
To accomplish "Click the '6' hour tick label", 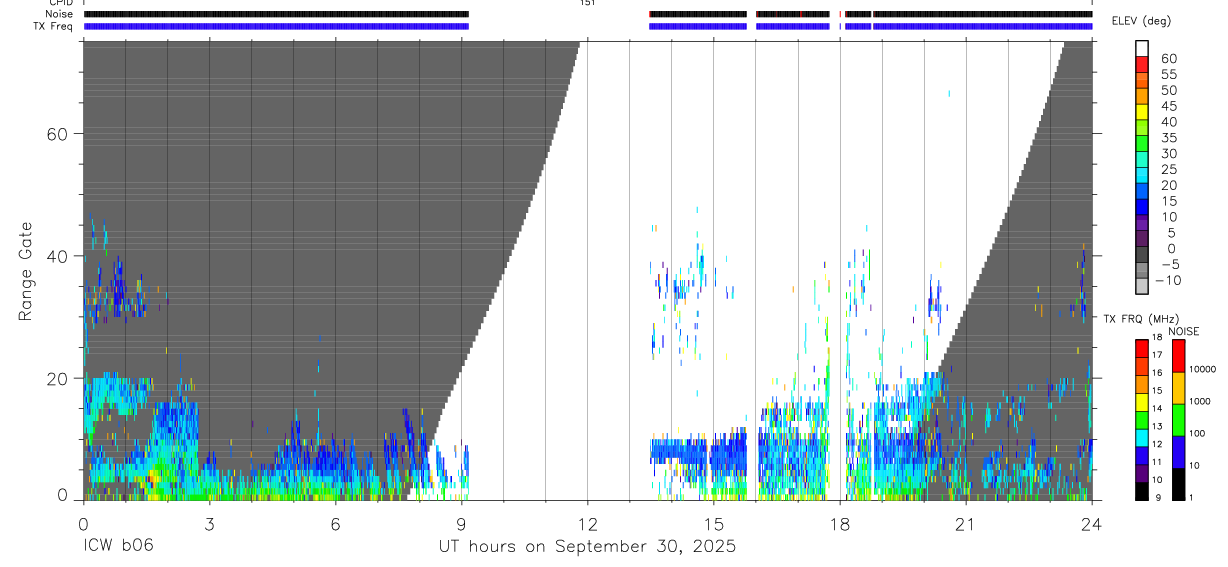I will pos(335,524).
